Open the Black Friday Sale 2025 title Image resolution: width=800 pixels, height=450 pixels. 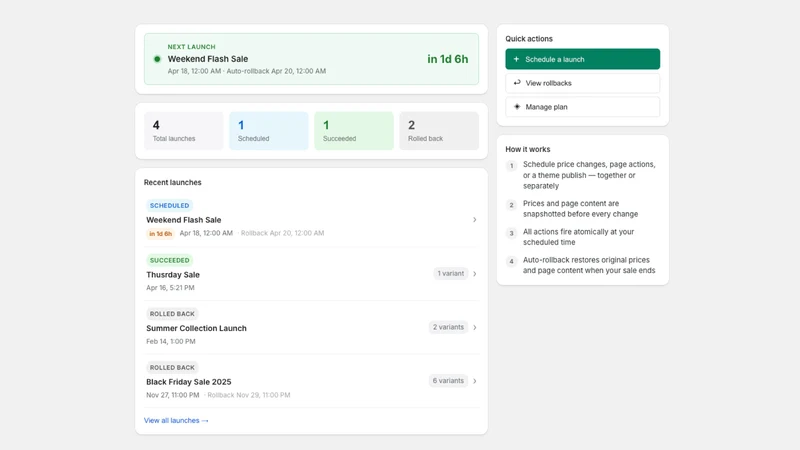[189, 382]
